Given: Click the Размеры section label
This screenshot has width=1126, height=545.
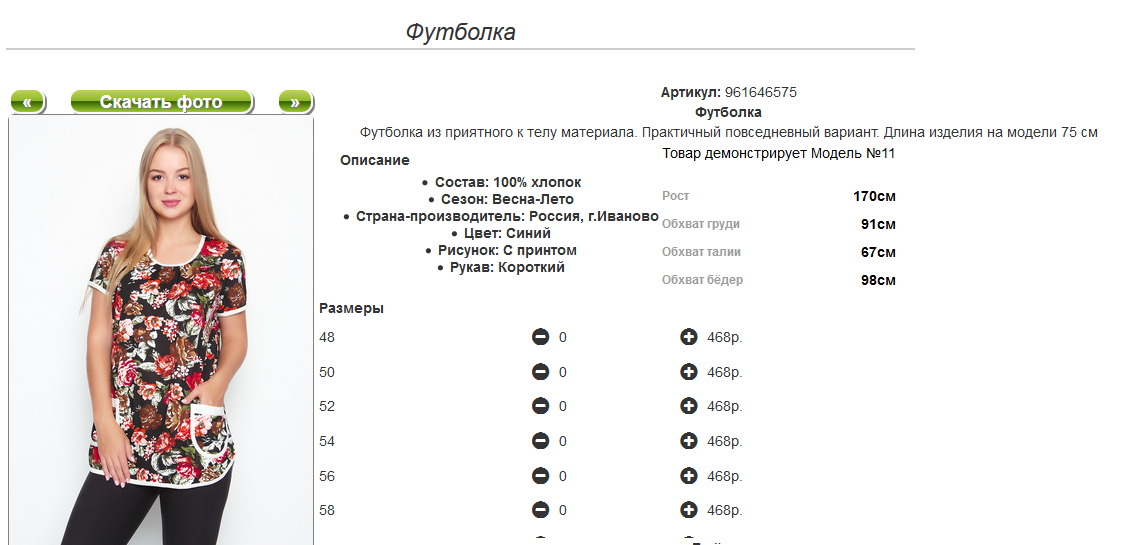Looking at the screenshot, I should [351, 309].
